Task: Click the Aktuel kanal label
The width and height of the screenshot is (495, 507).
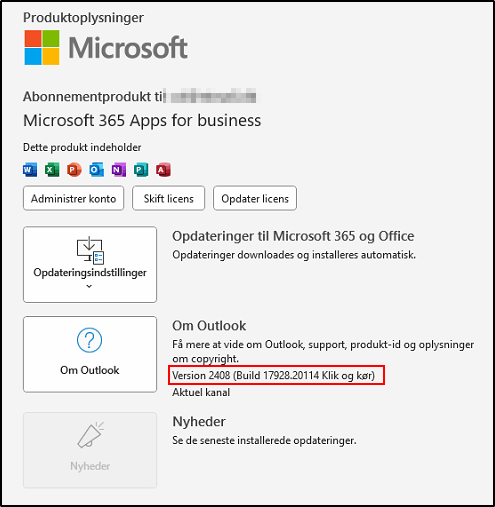Action: pyautogui.click(x=201, y=392)
